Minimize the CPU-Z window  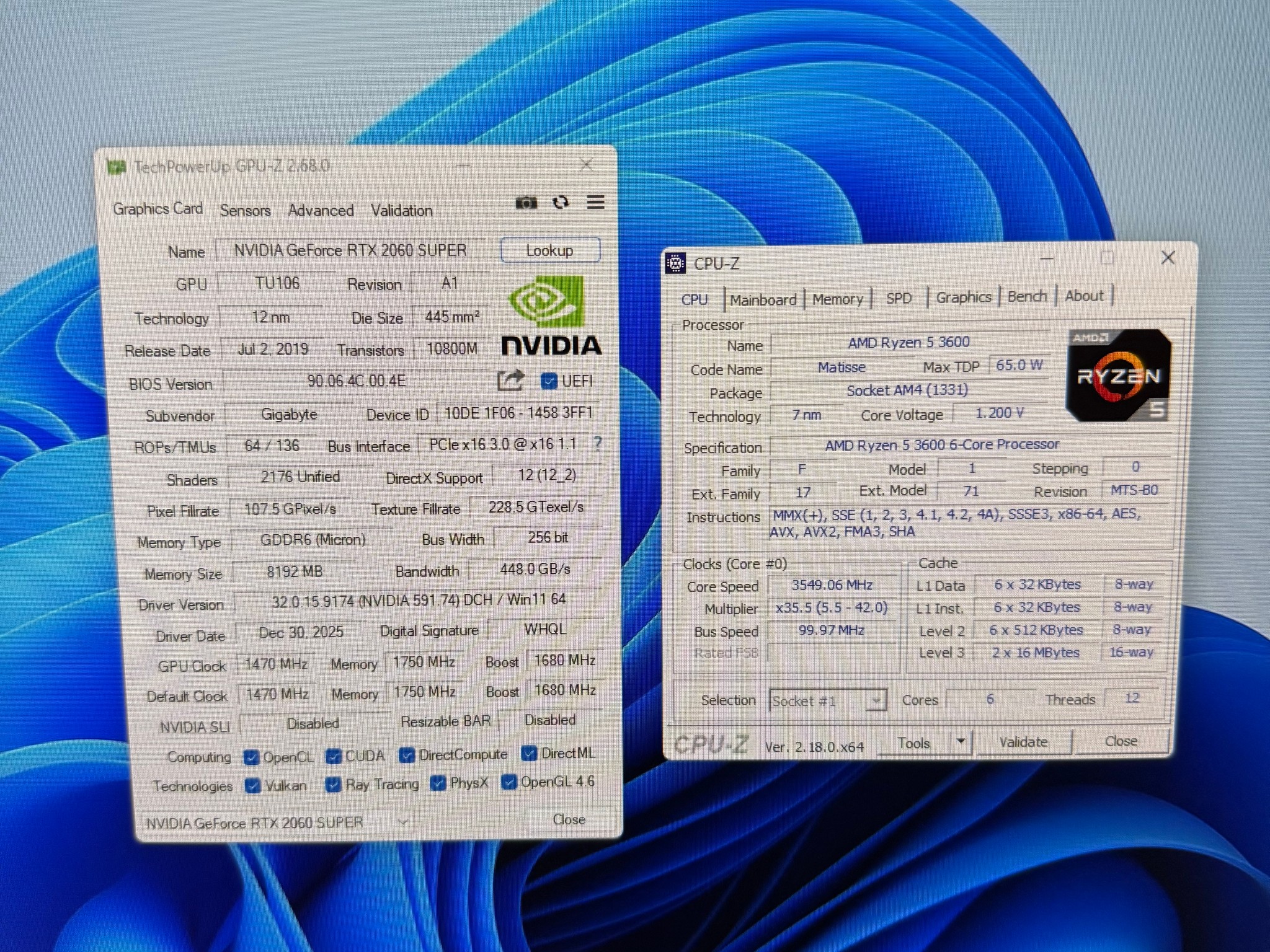(x=1047, y=258)
